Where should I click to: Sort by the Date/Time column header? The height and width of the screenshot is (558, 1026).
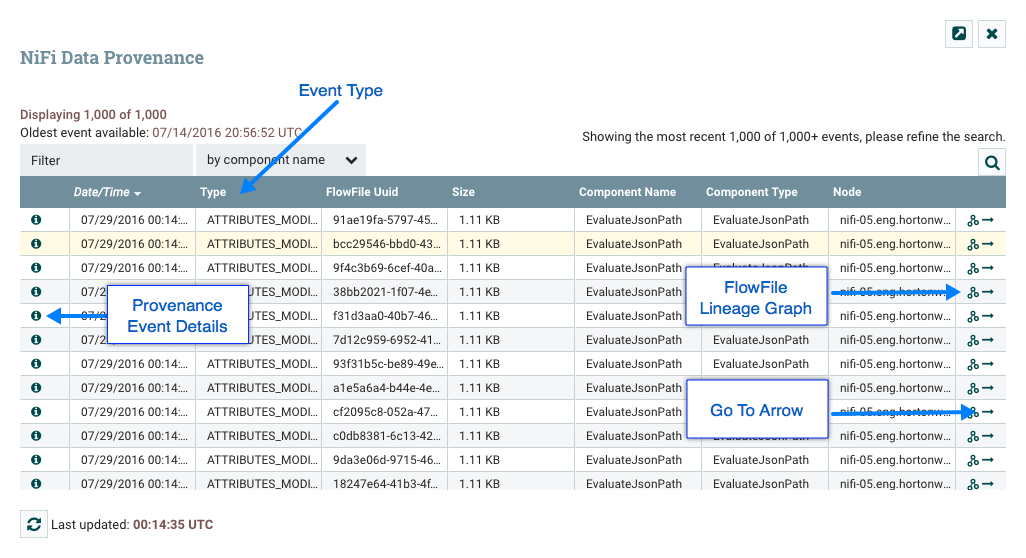[102, 192]
